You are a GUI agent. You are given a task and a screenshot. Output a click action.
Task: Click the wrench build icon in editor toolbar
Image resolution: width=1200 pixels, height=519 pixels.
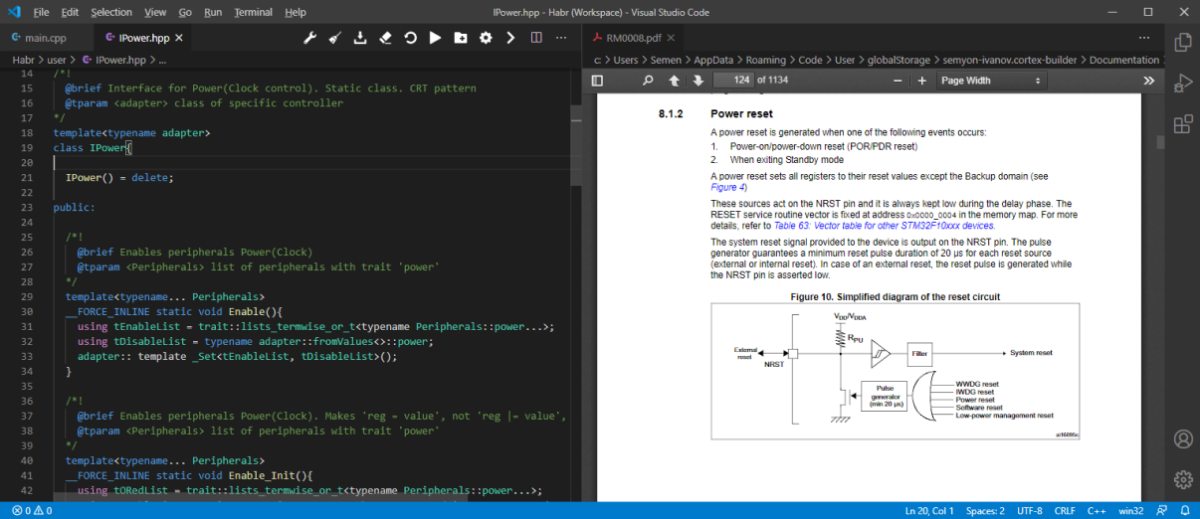(x=309, y=38)
